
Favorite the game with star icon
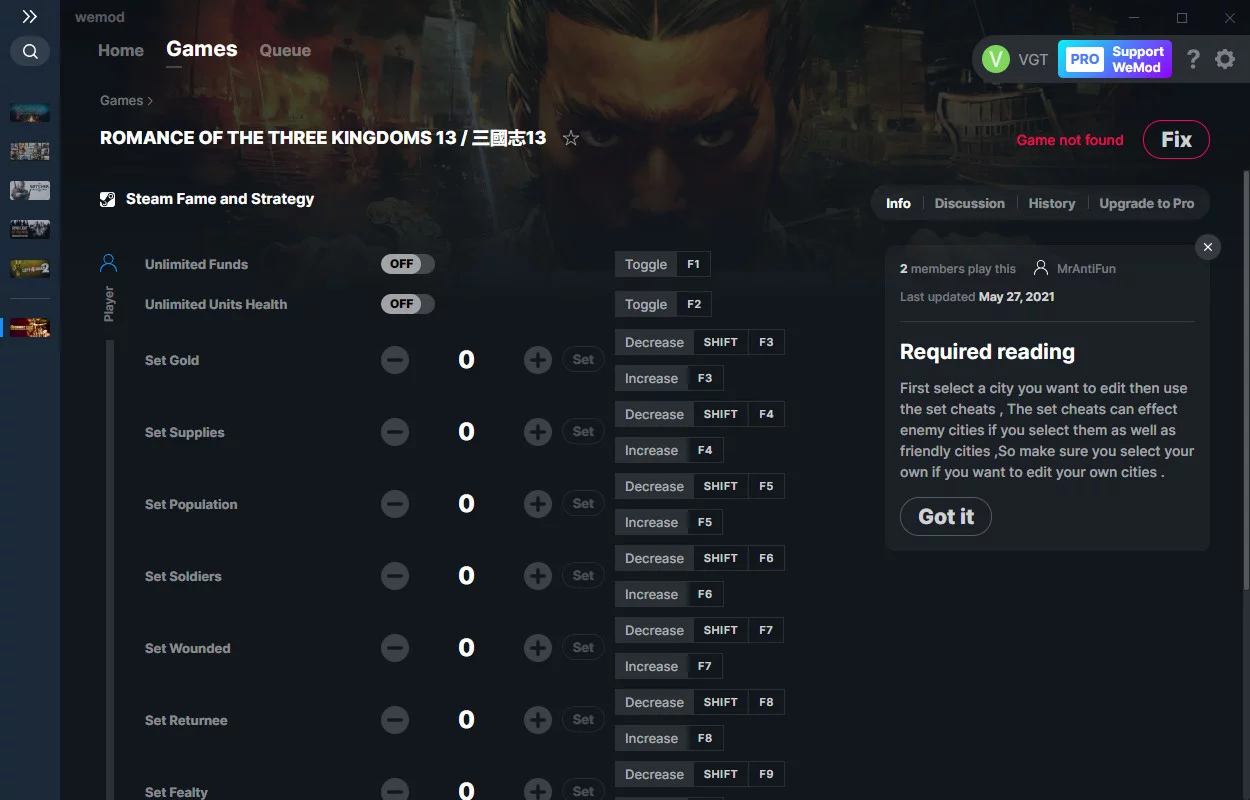(x=571, y=138)
